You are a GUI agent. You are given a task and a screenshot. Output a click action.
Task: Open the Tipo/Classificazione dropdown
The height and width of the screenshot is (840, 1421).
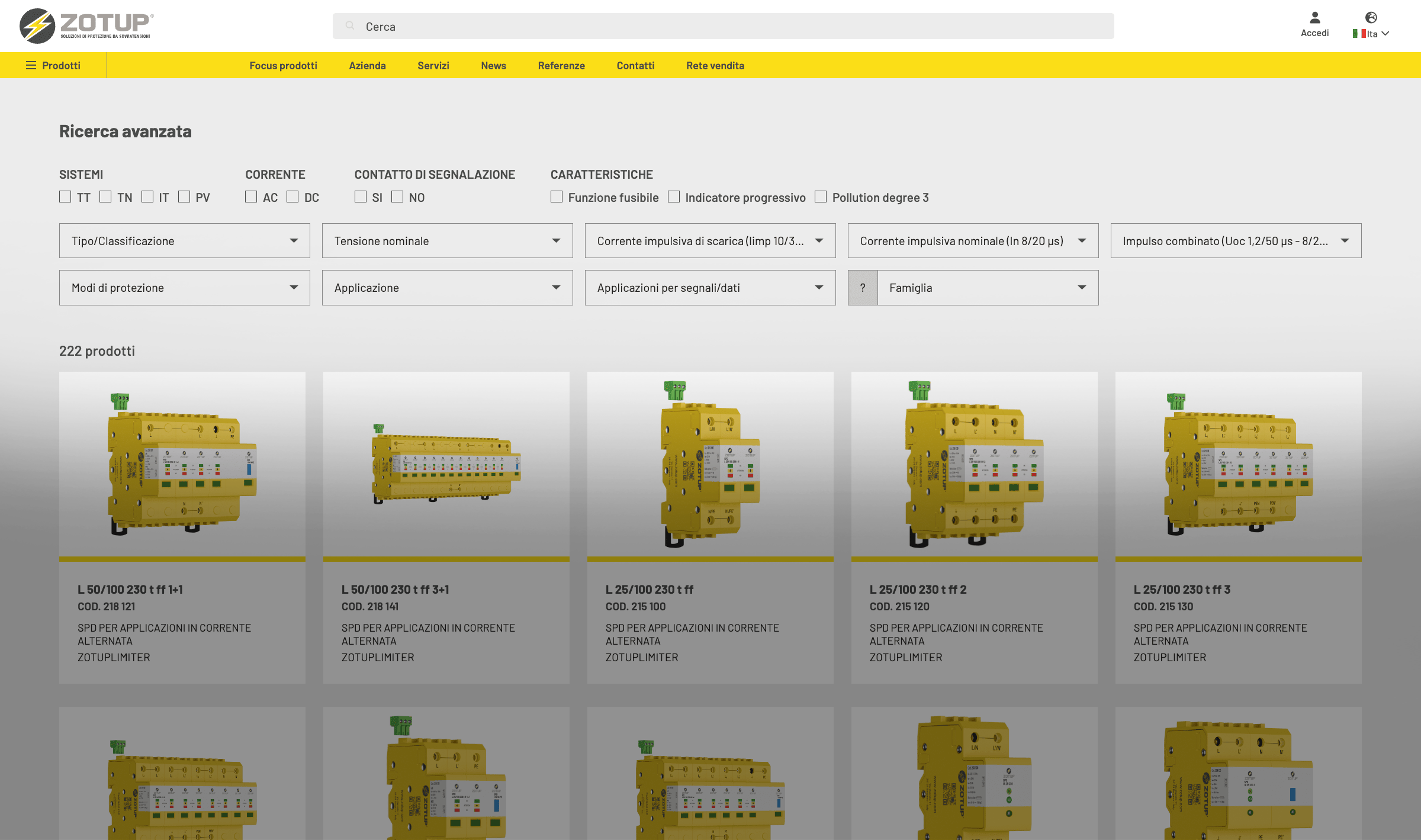[185, 241]
